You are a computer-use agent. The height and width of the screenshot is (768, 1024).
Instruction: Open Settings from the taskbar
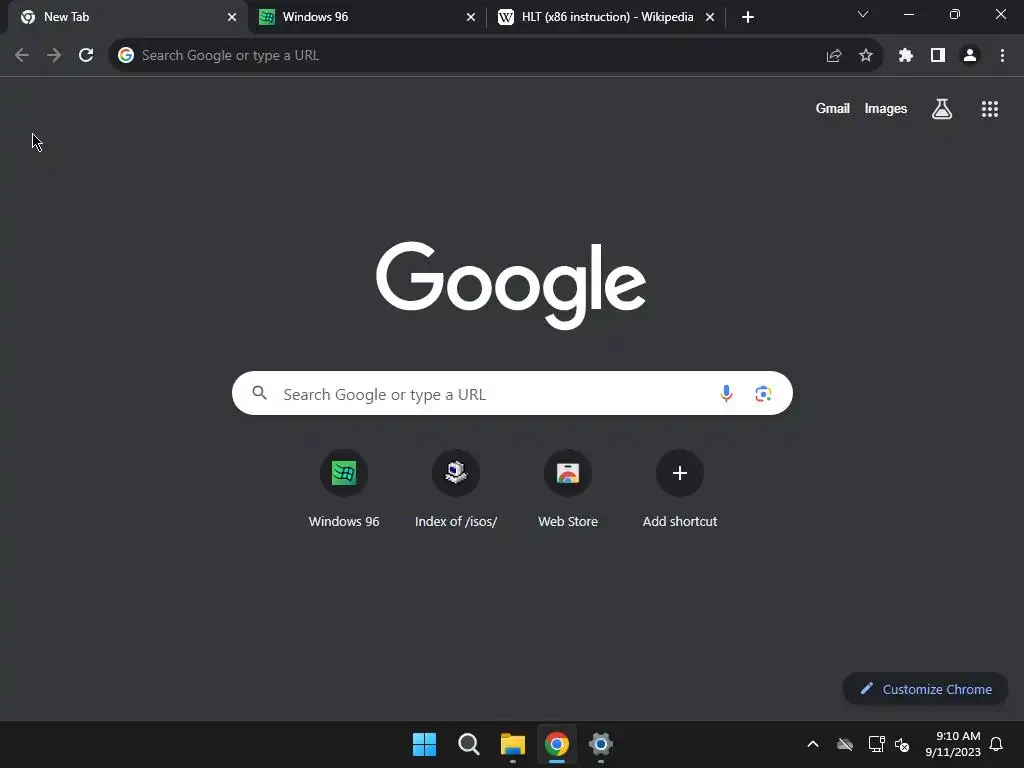coord(601,744)
